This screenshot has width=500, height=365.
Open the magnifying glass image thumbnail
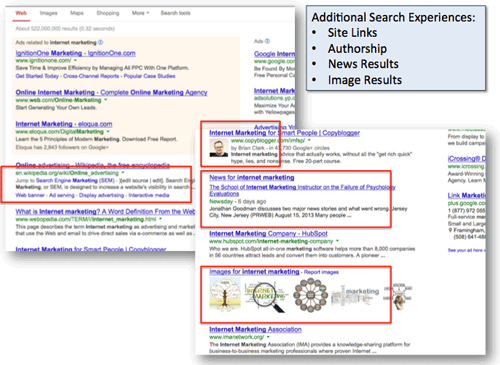tap(265, 297)
